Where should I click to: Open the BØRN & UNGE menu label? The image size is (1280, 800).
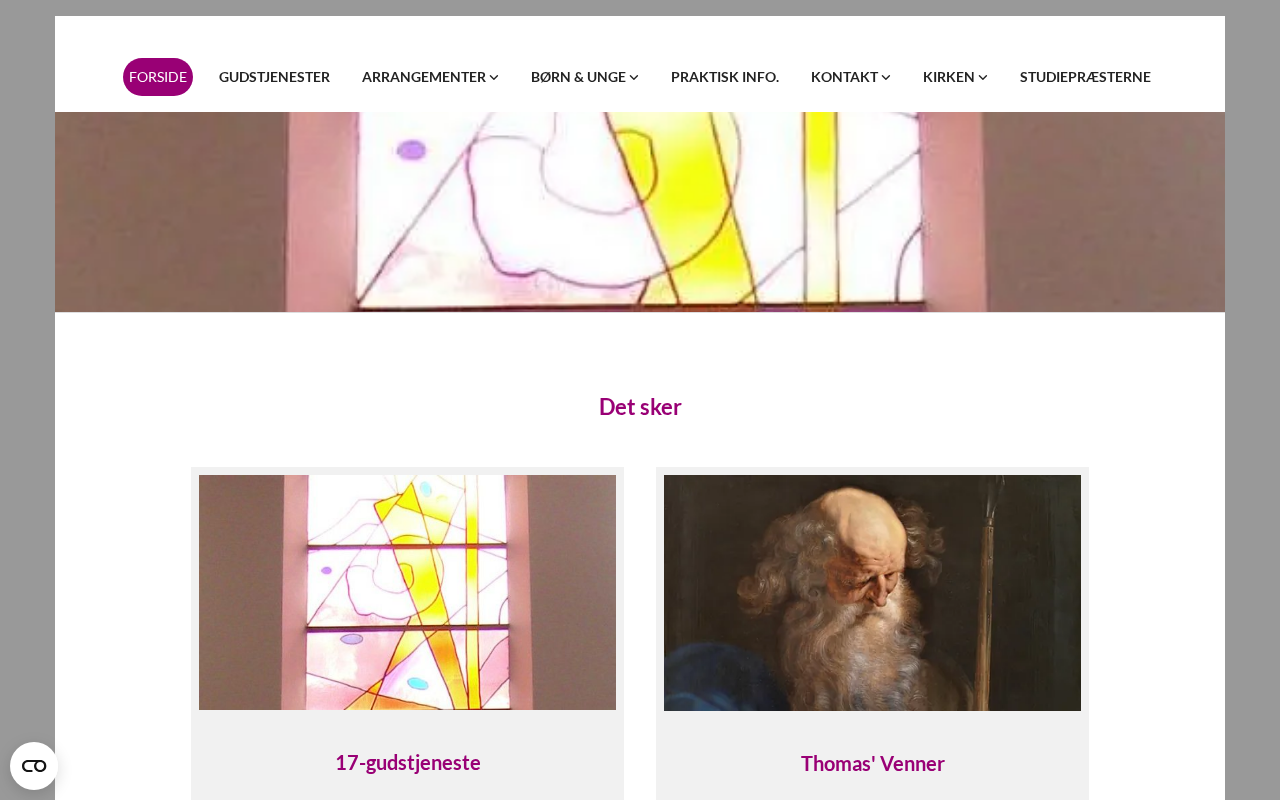point(578,77)
